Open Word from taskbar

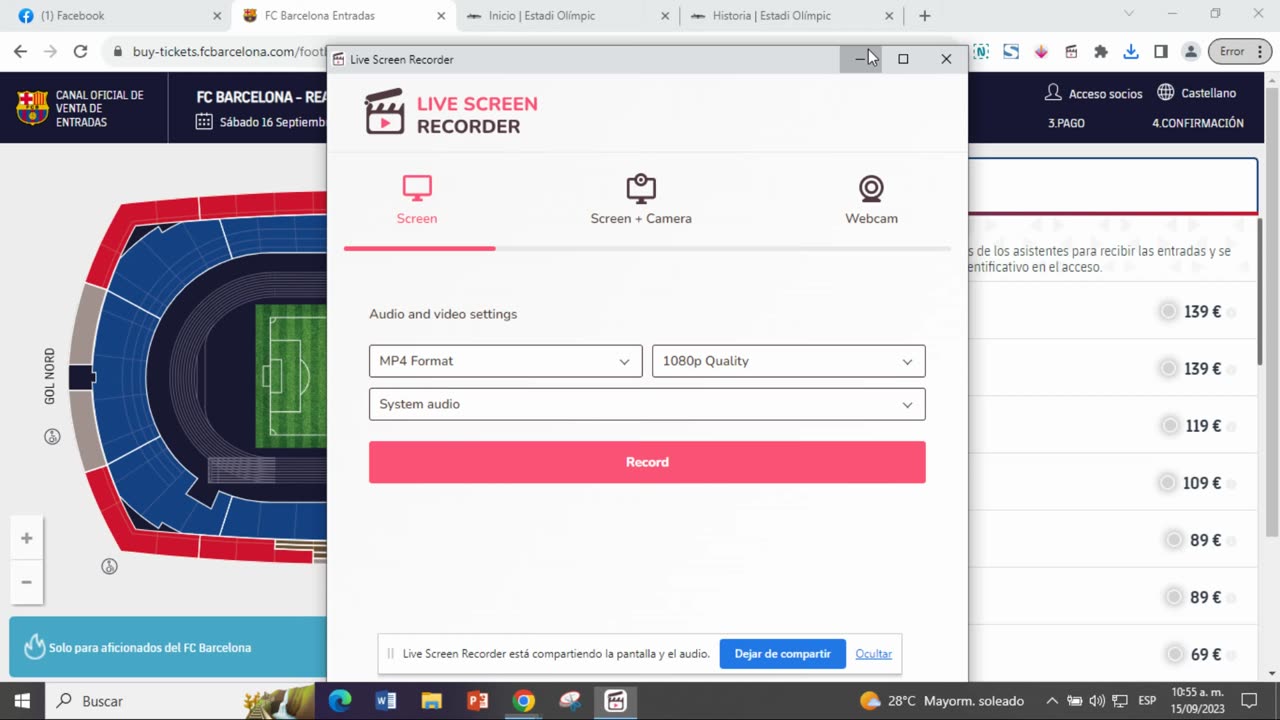pos(386,701)
